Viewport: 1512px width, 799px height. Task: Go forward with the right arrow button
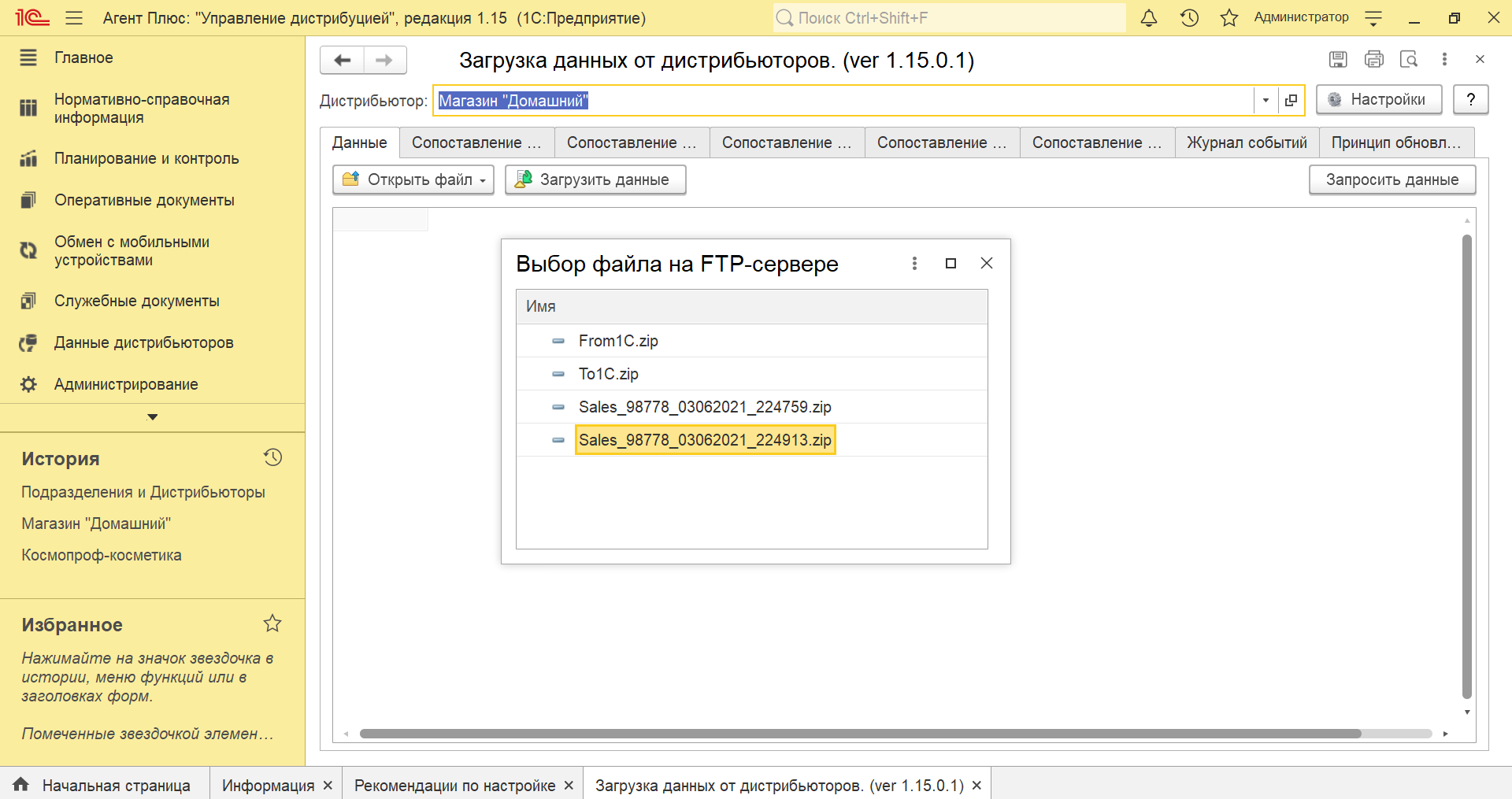click(x=384, y=60)
